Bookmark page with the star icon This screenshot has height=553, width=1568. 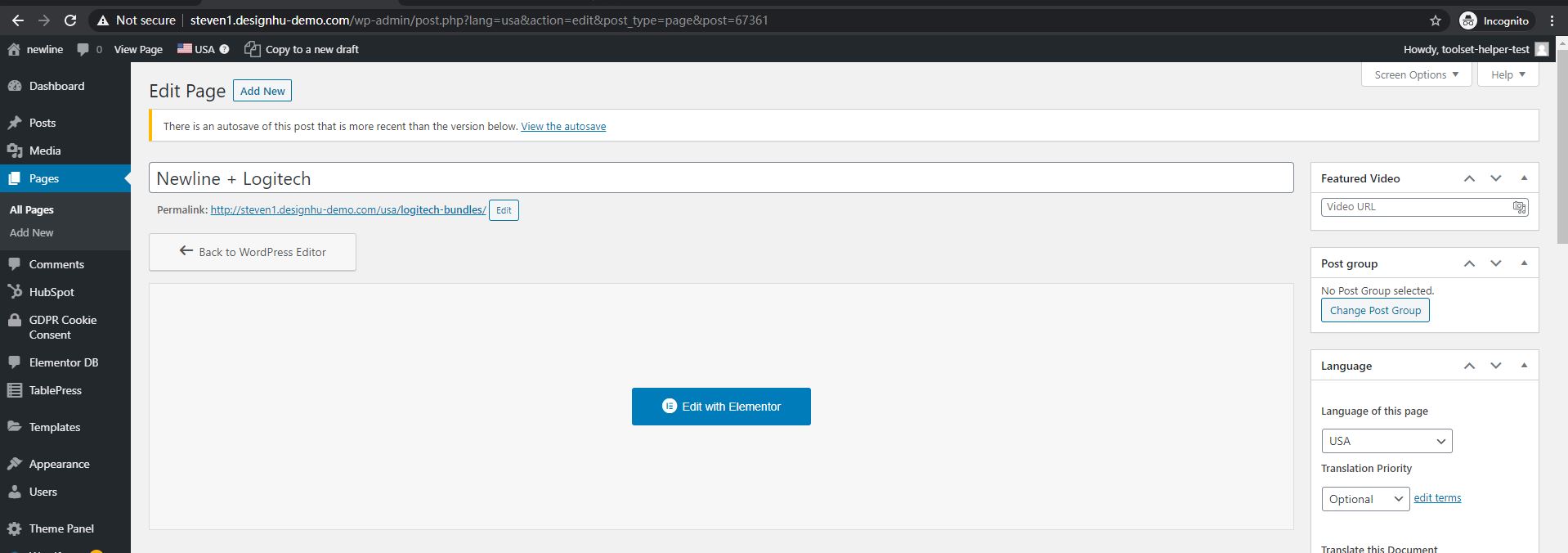1435,20
